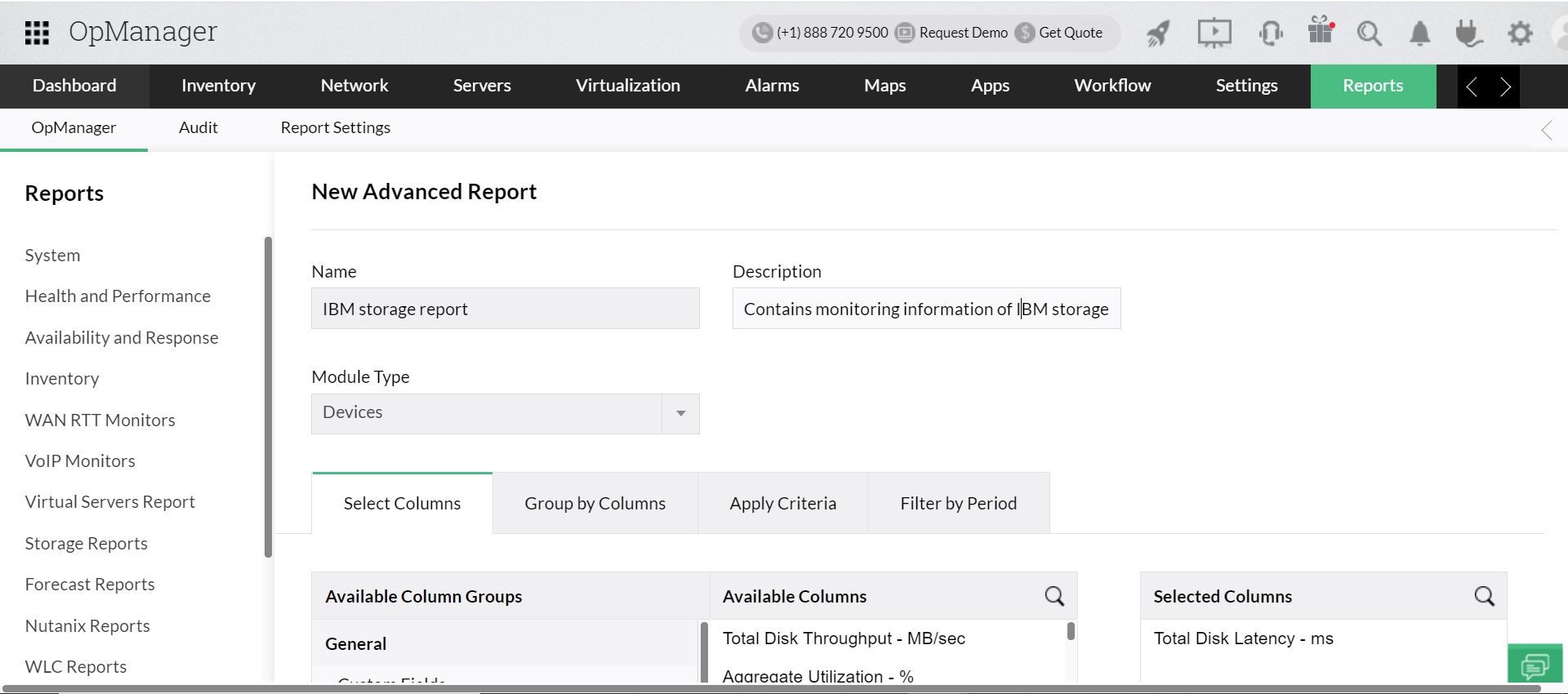The height and width of the screenshot is (694, 1568).
Task: Open the Workflow menu
Action: pyautogui.click(x=1112, y=86)
